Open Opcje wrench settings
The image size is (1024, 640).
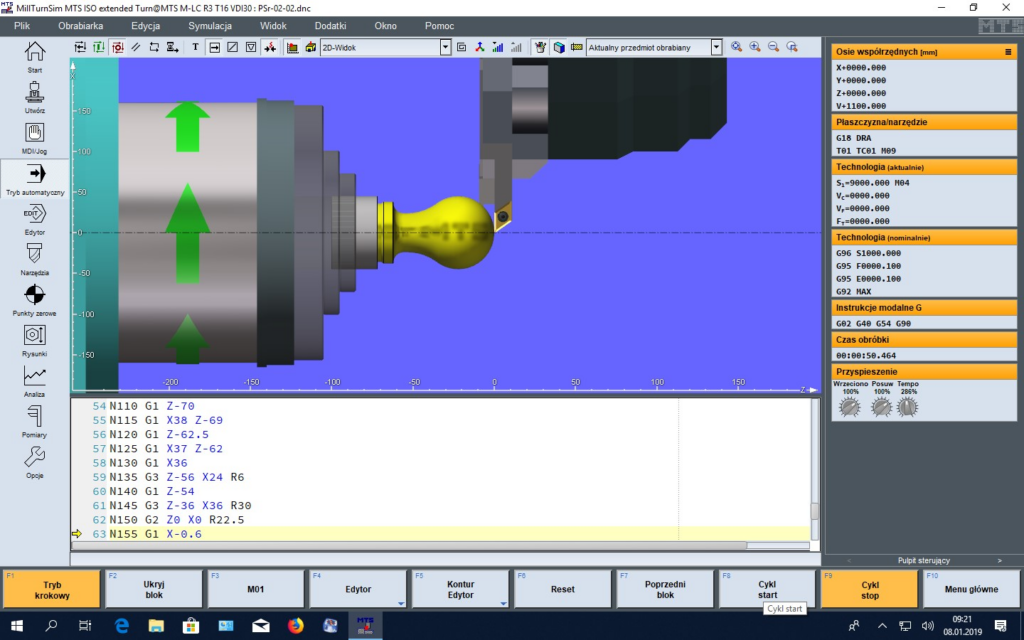tap(35, 462)
